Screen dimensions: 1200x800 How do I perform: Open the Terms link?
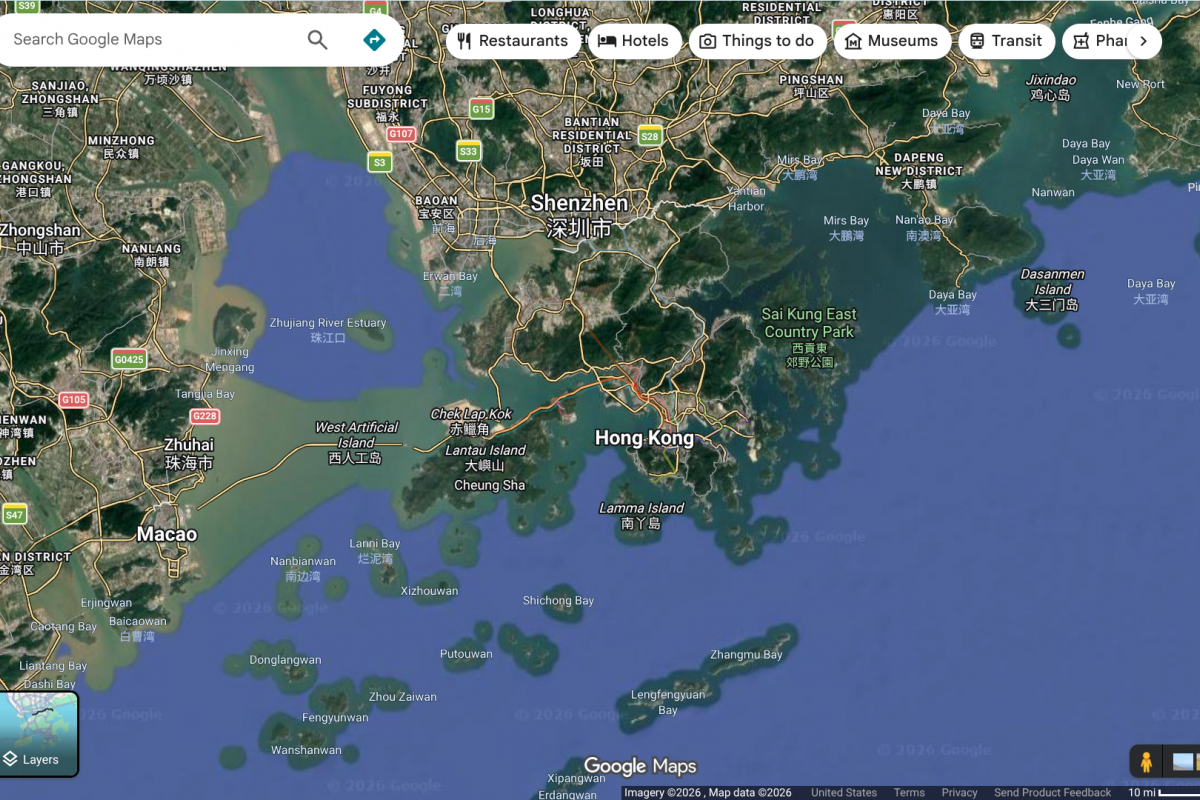909,791
